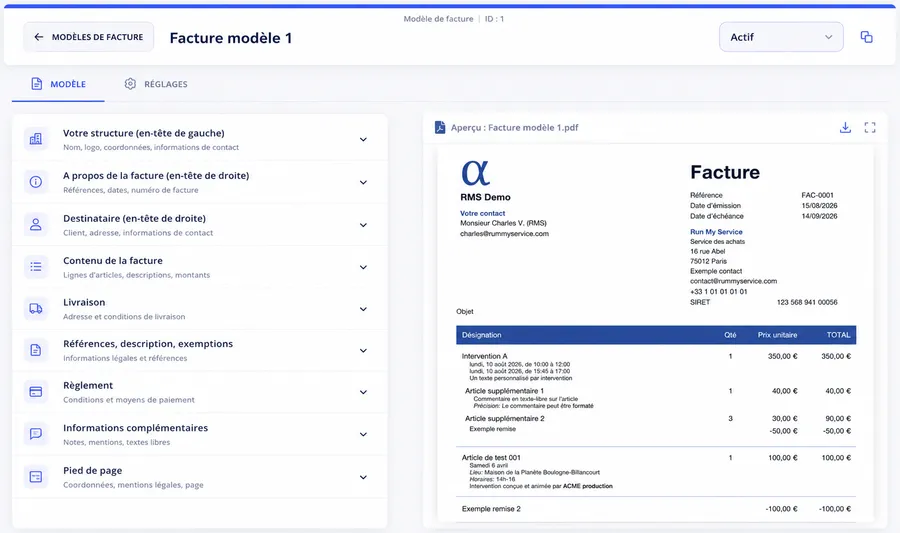Click Run My Service link in preview
The height and width of the screenshot is (533, 900).
pyautogui.click(x=716, y=232)
